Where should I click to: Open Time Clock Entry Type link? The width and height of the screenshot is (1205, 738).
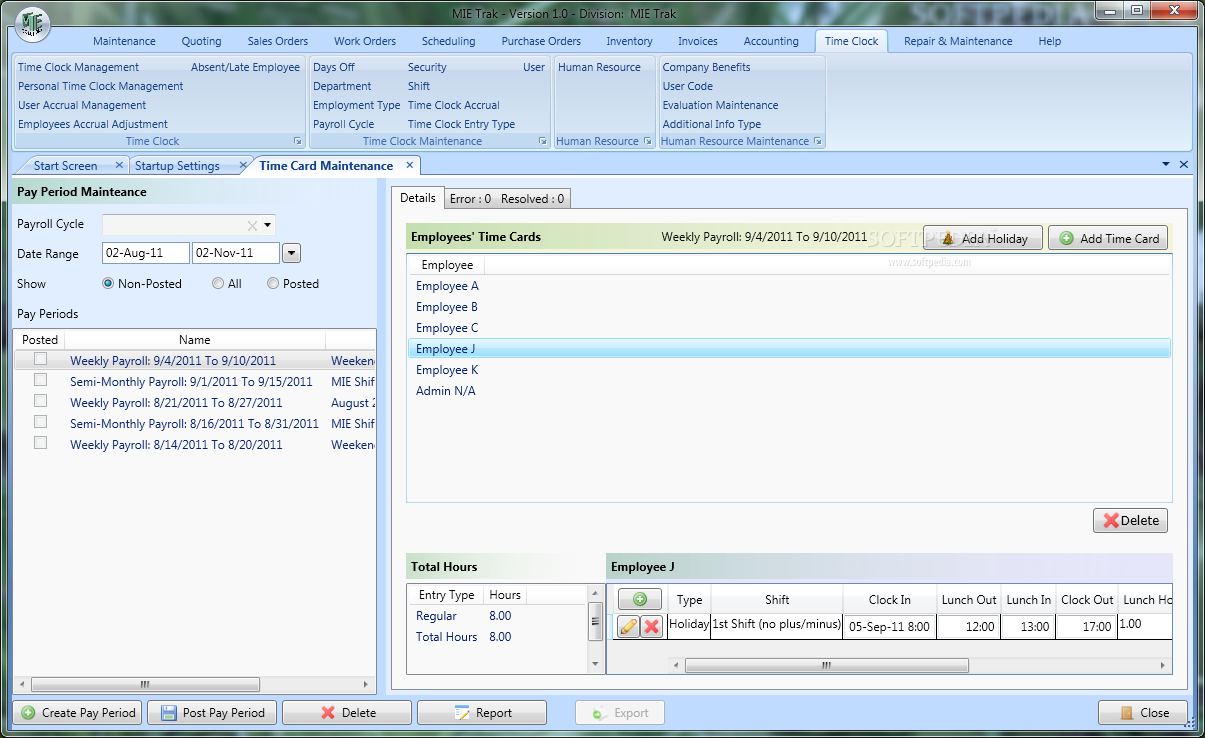461,124
